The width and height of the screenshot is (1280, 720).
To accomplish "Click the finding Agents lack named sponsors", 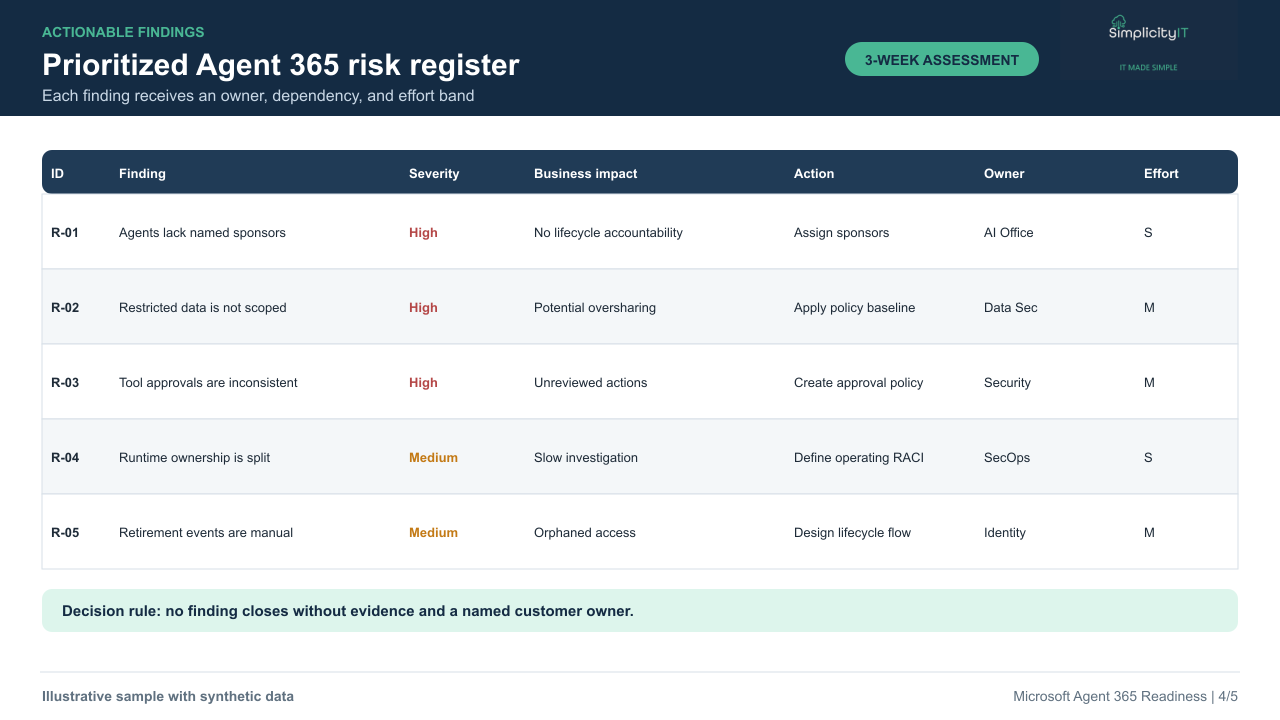I will tap(202, 232).
